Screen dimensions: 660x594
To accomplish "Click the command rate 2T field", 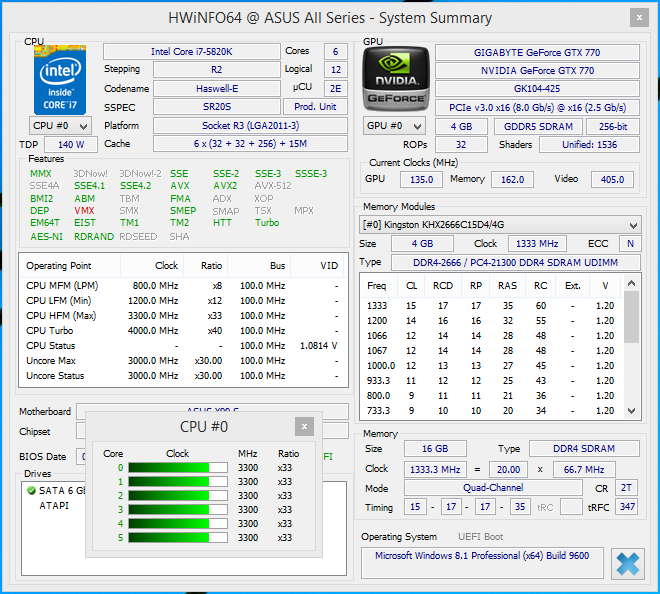I will (x=626, y=487).
